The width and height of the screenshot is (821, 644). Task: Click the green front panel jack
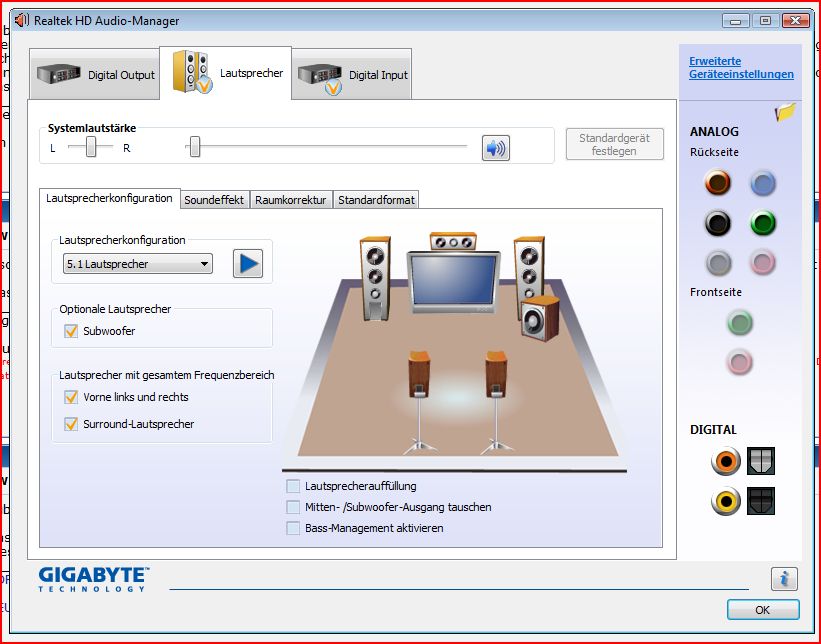point(740,323)
